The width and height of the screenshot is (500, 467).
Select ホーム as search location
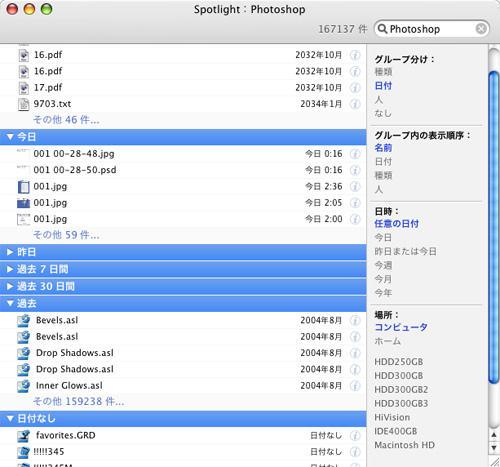tap(388, 341)
